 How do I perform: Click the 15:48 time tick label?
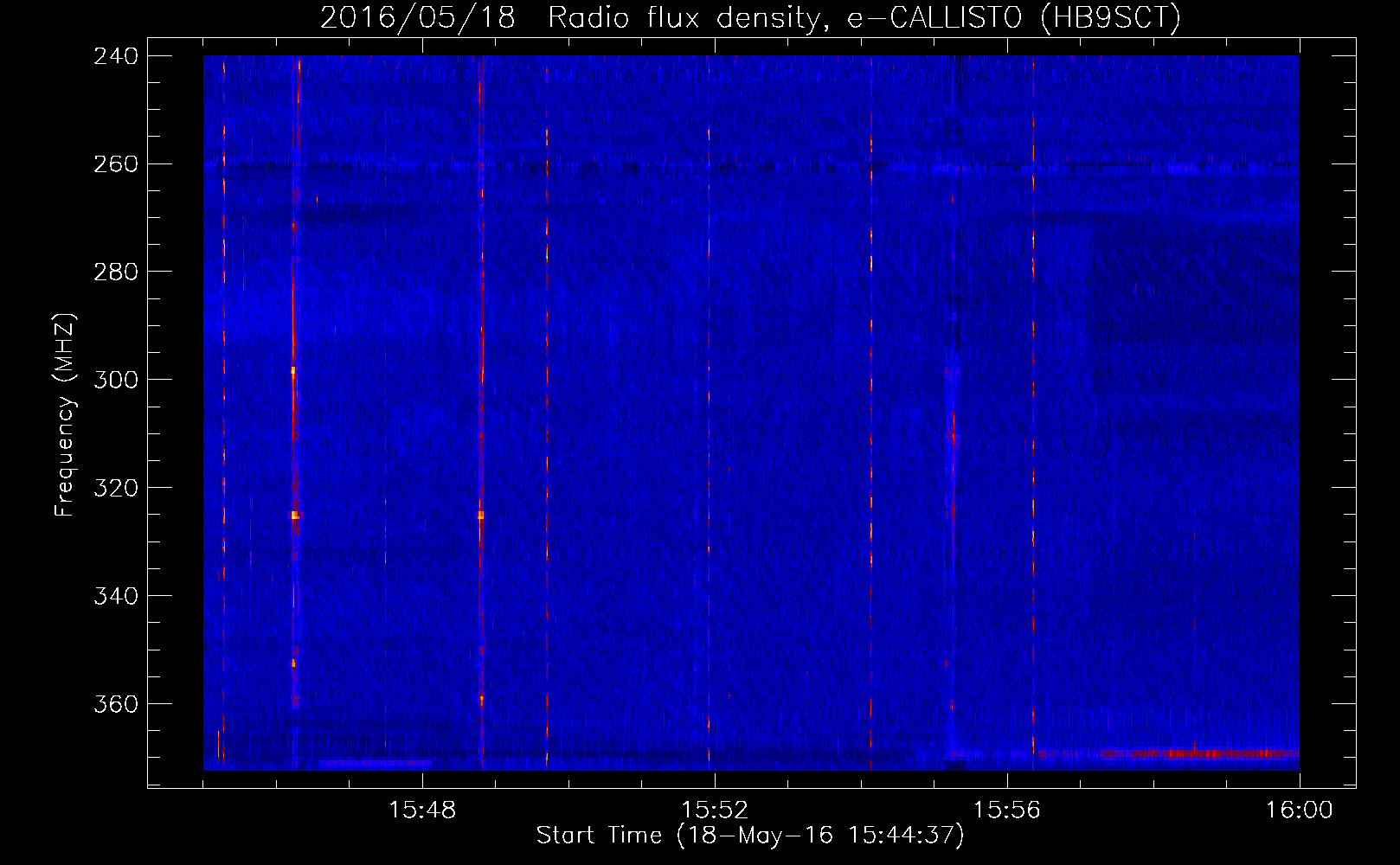(422, 811)
